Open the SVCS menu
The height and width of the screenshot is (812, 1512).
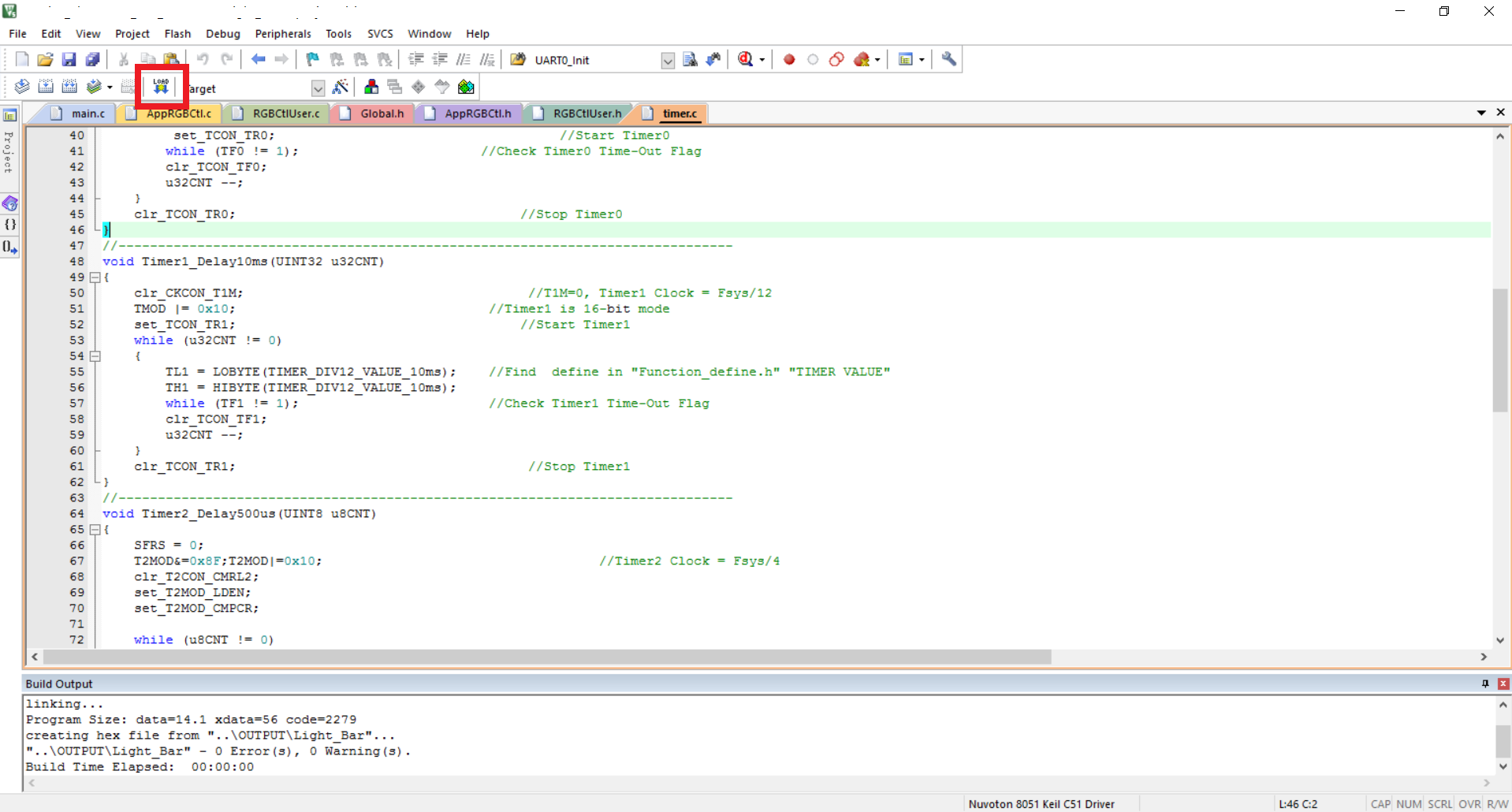380,34
